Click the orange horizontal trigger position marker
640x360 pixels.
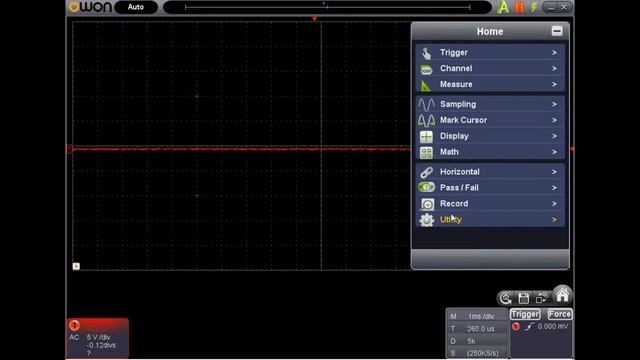click(x=314, y=19)
